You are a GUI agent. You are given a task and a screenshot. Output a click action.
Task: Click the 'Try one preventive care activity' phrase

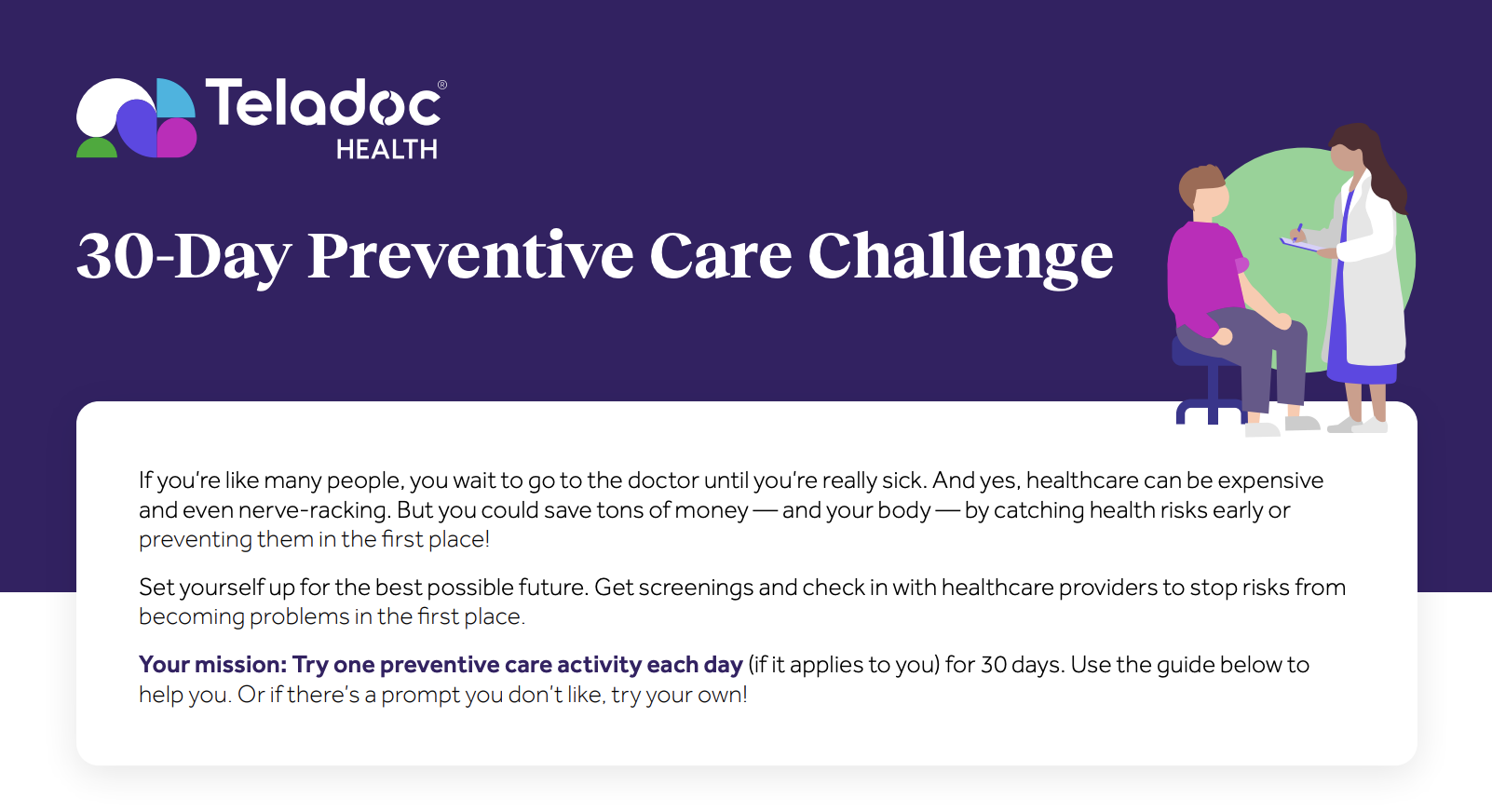[467, 664]
